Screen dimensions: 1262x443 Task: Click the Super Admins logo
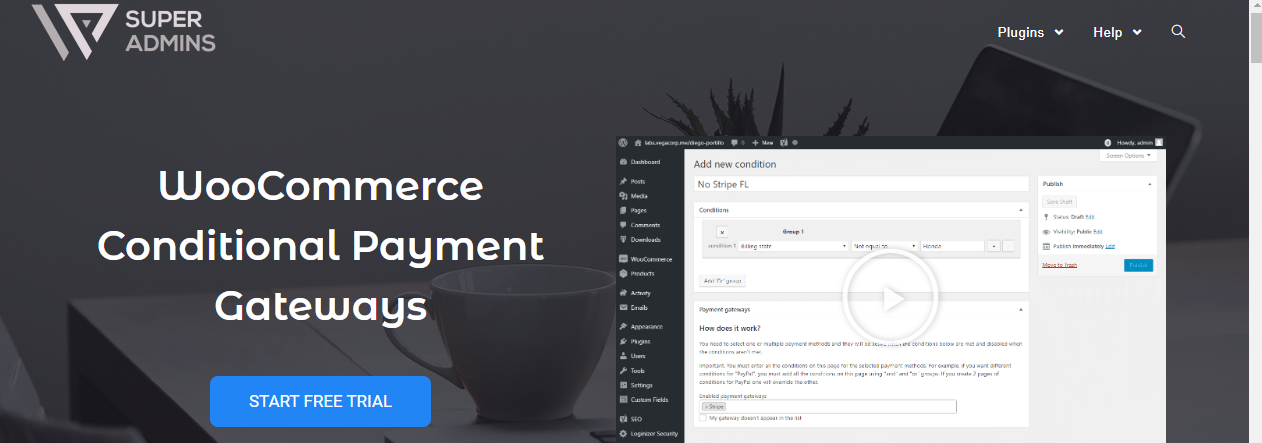point(123,31)
